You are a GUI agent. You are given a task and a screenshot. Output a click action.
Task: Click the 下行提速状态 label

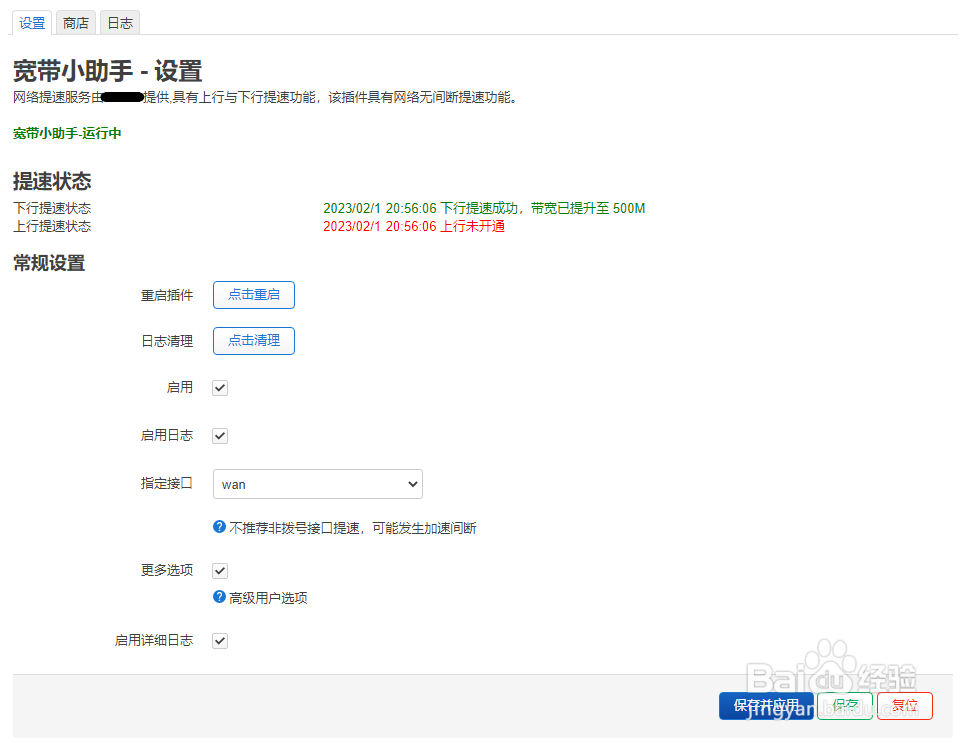(x=52, y=209)
